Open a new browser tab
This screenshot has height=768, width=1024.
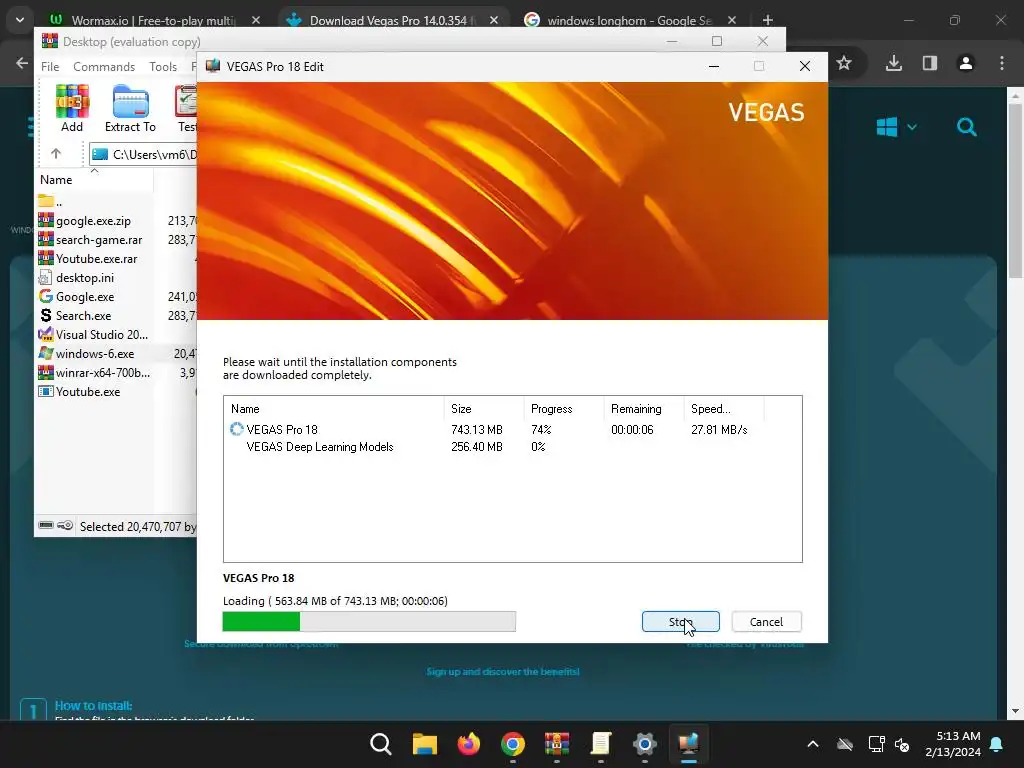(x=768, y=20)
